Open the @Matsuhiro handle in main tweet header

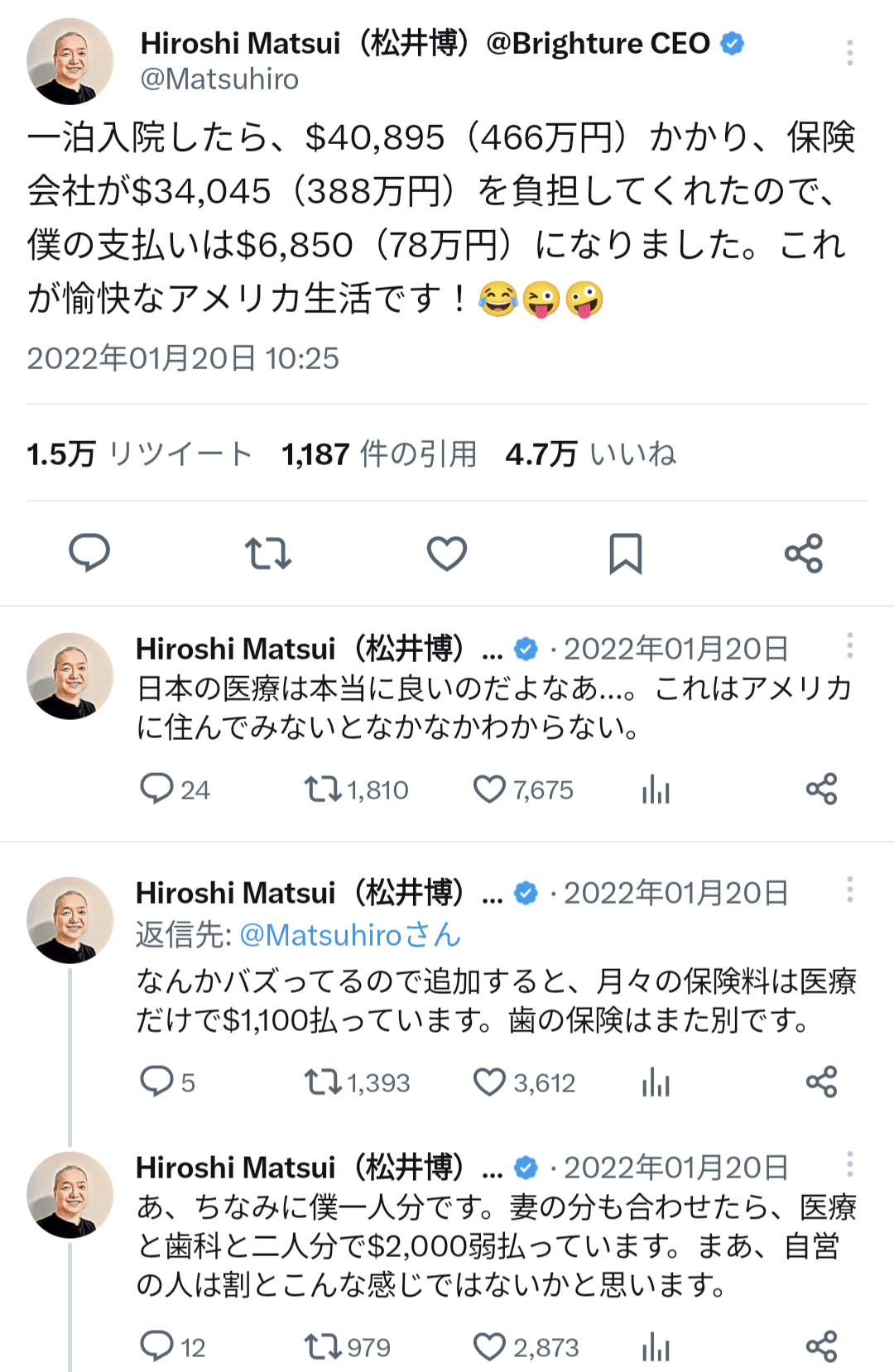[x=219, y=79]
